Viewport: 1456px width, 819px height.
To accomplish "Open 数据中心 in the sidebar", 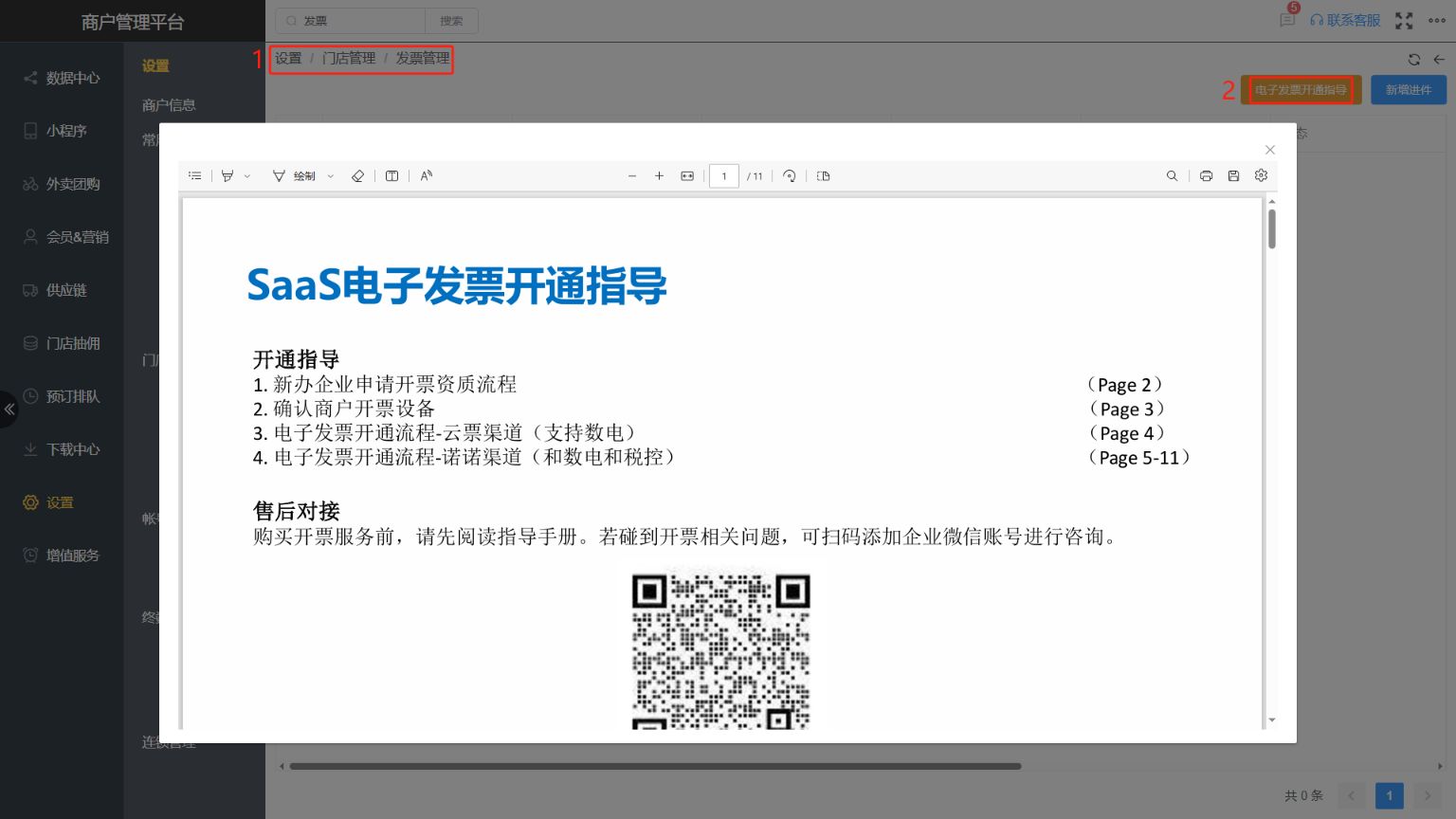I will coord(62,78).
